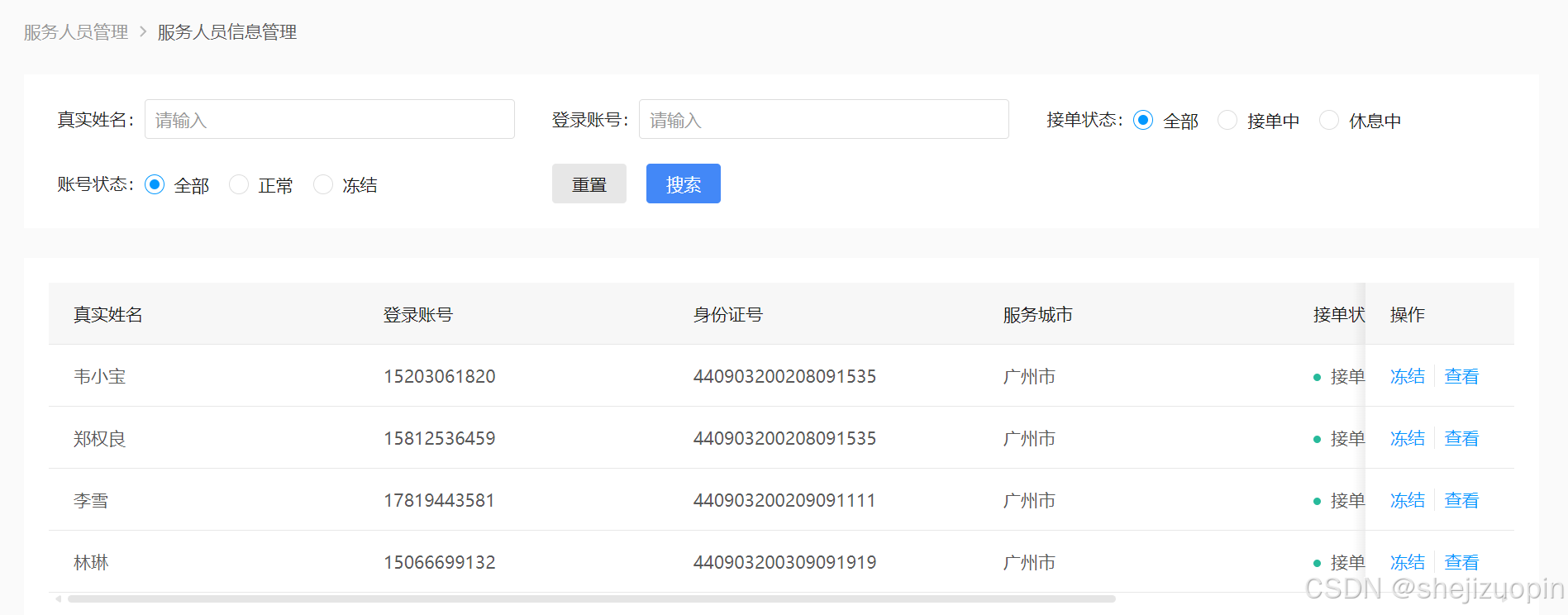Freeze account in 韦小宝 row
This screenshot has height=615, width=1568.
click(1408, 376)
